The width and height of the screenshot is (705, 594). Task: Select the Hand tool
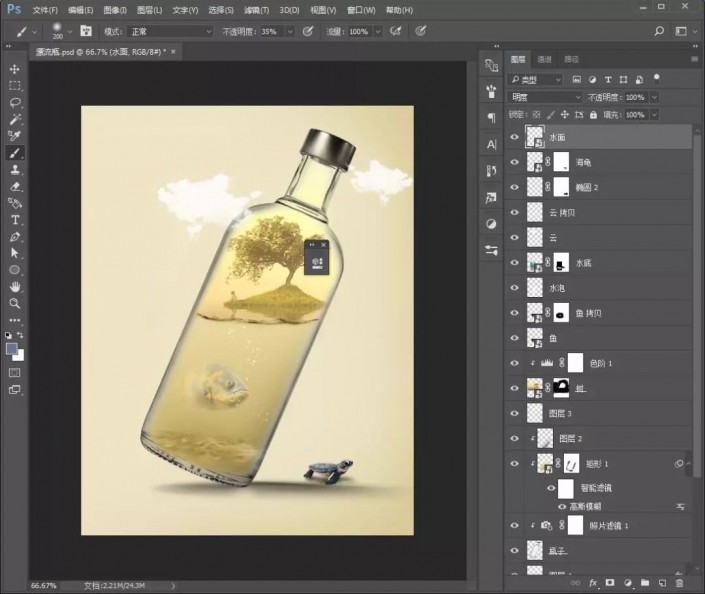14,286
